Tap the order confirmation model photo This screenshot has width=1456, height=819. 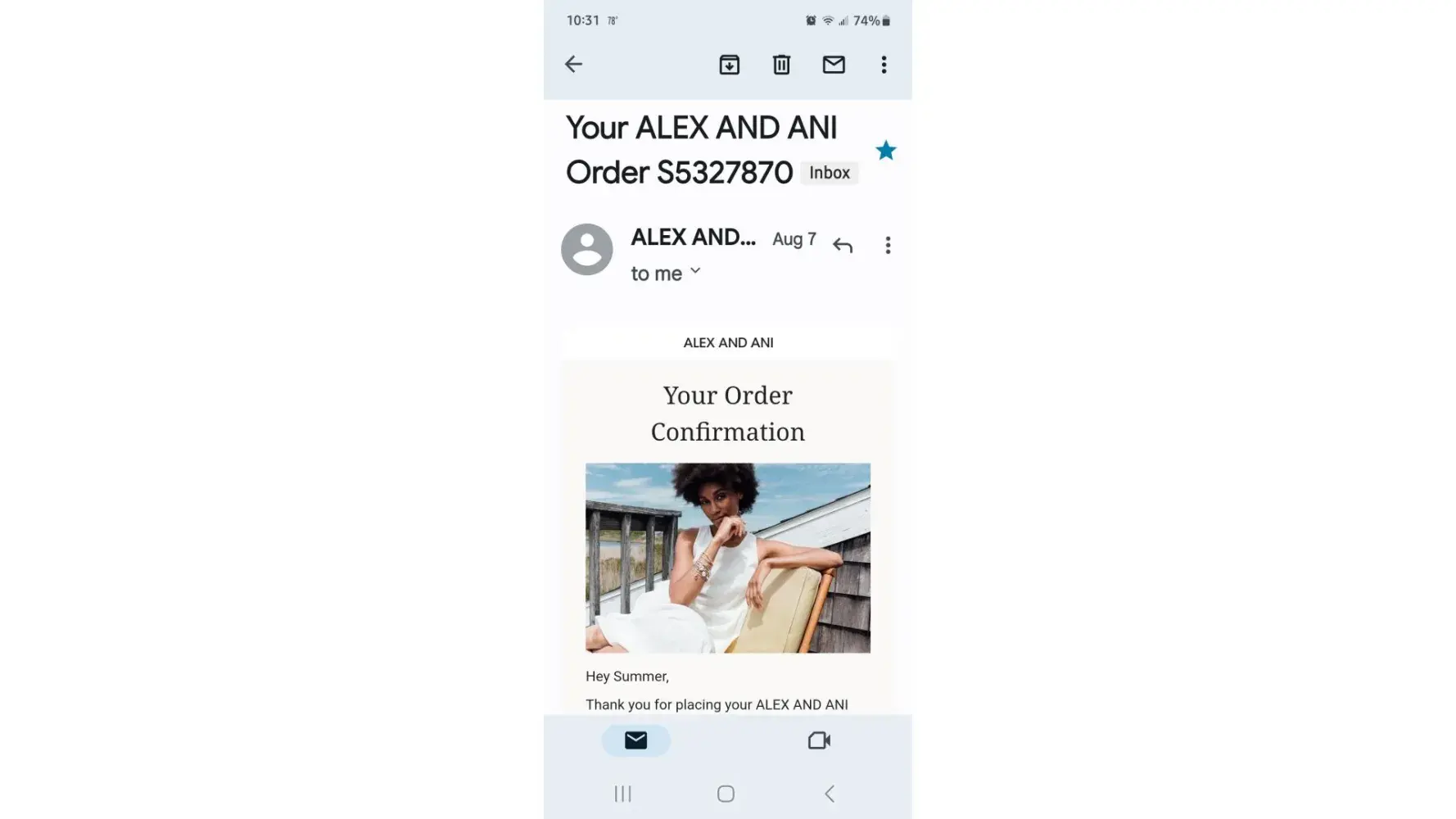(728, 558)
